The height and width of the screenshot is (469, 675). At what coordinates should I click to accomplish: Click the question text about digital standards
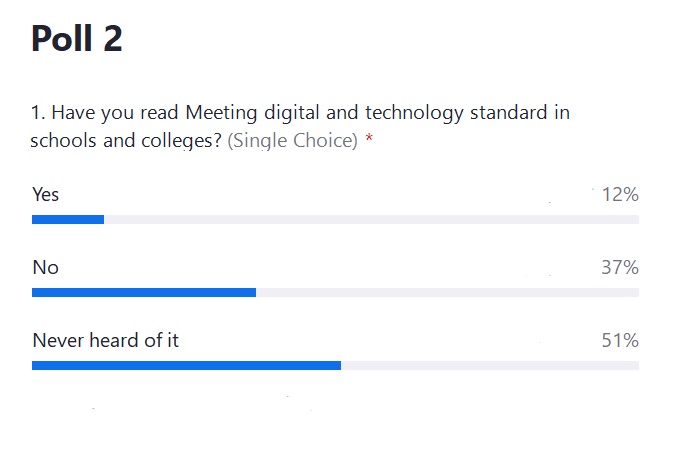click(x=300, y=127)
